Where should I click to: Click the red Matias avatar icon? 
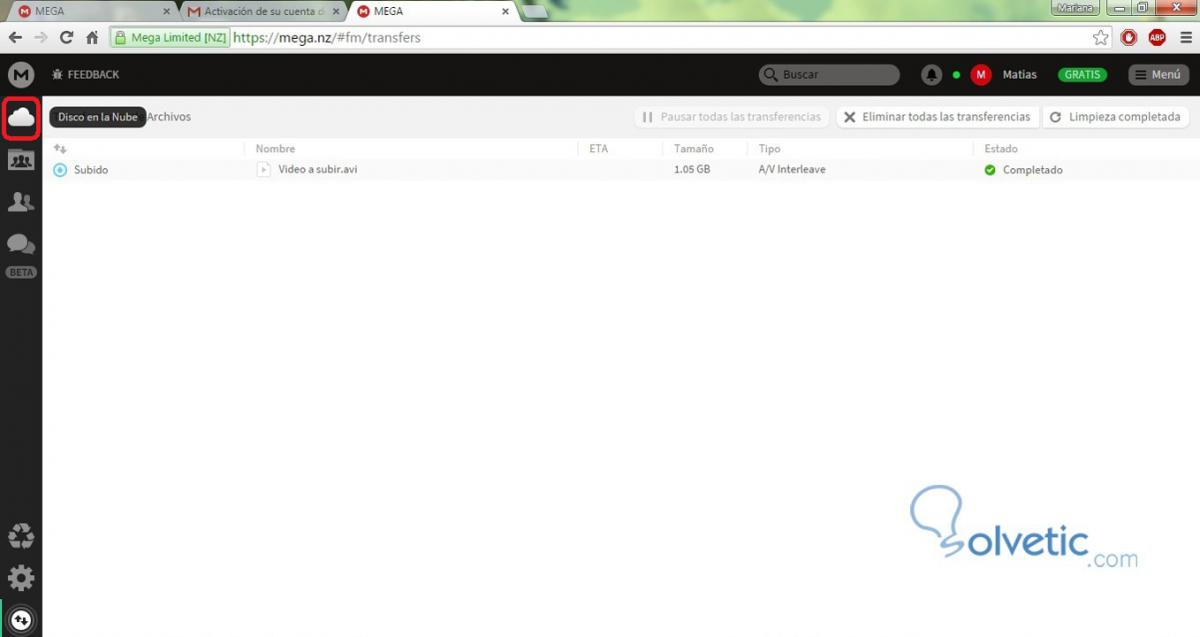[981, 75]
